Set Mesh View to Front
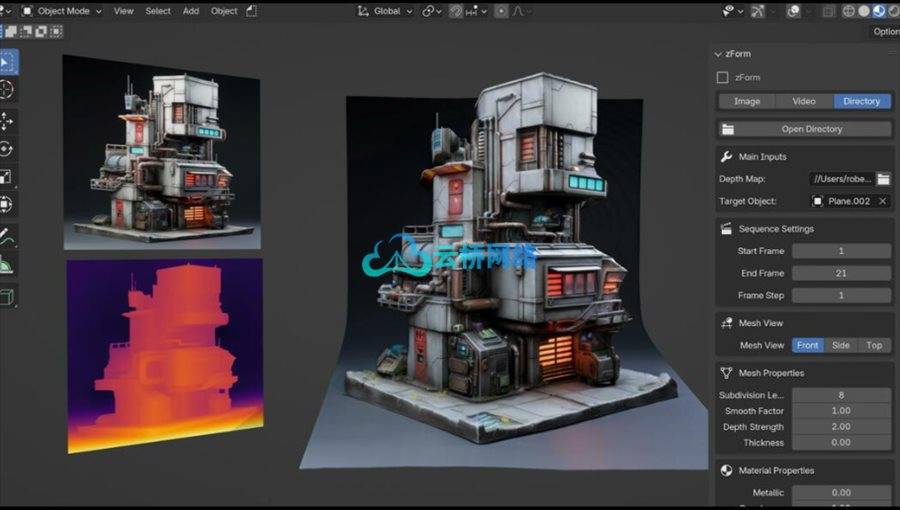This screenshot has height=510, width=900. [808, 345]
